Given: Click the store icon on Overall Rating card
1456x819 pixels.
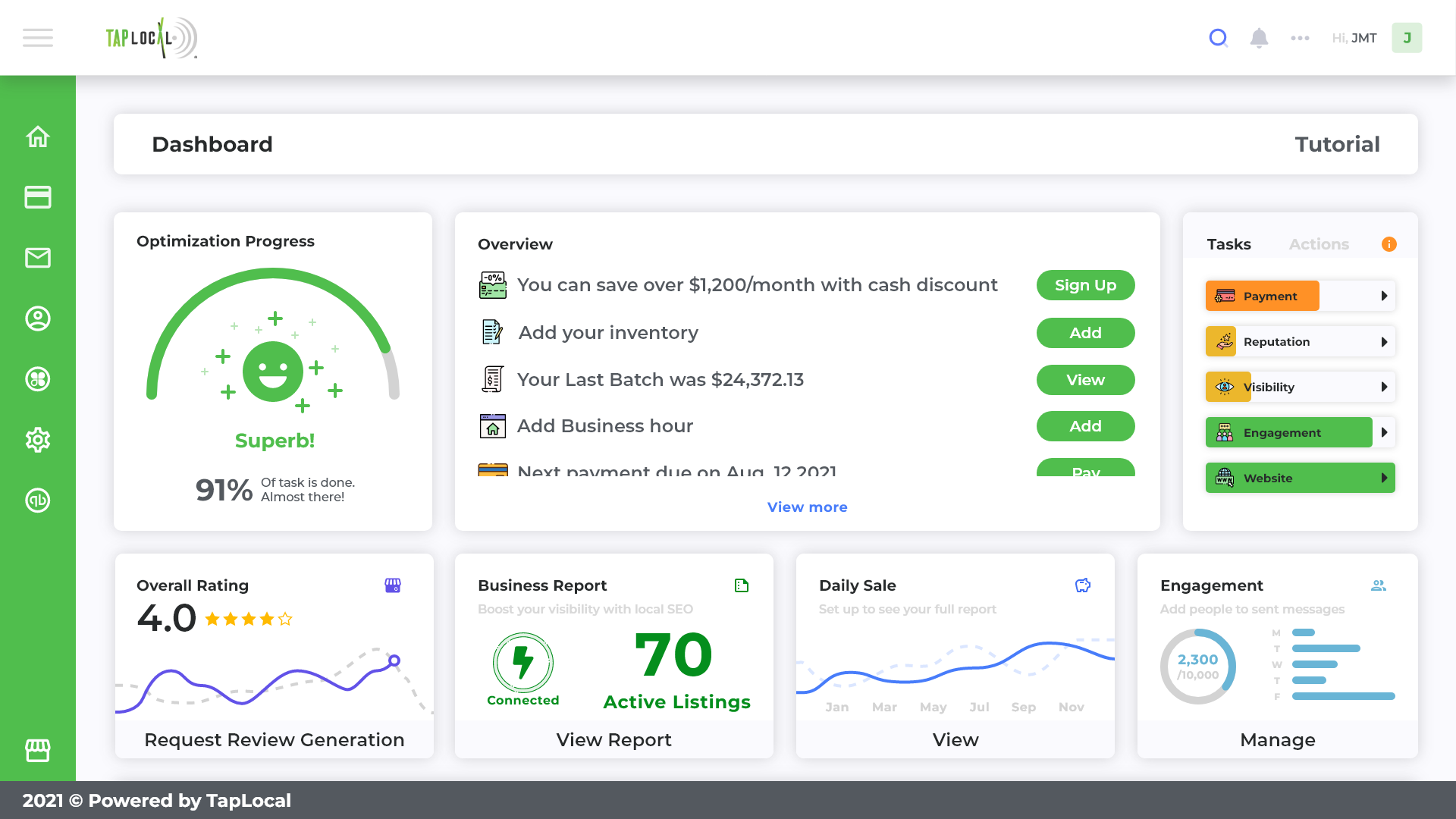Looking at the screenshot, I should [x=393, y=585].
